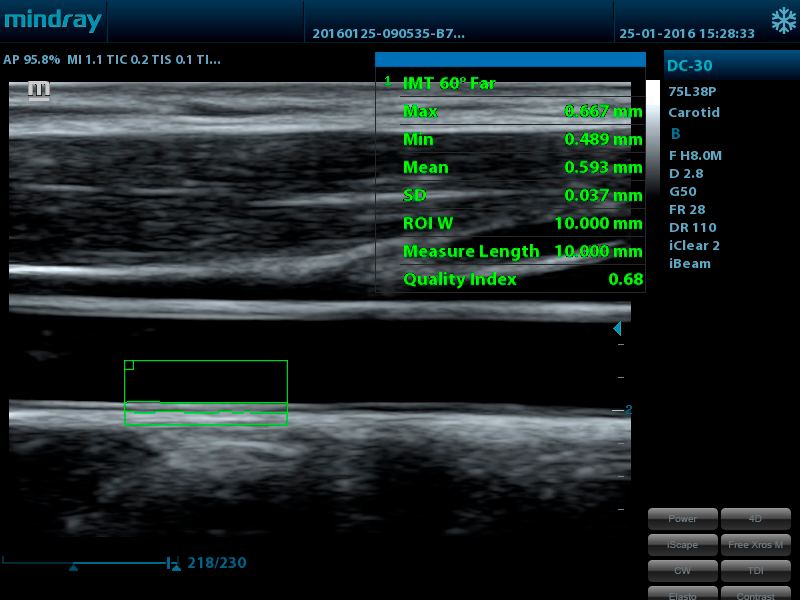
Task: Click the Mindray logo
Action: coord(52,21)
